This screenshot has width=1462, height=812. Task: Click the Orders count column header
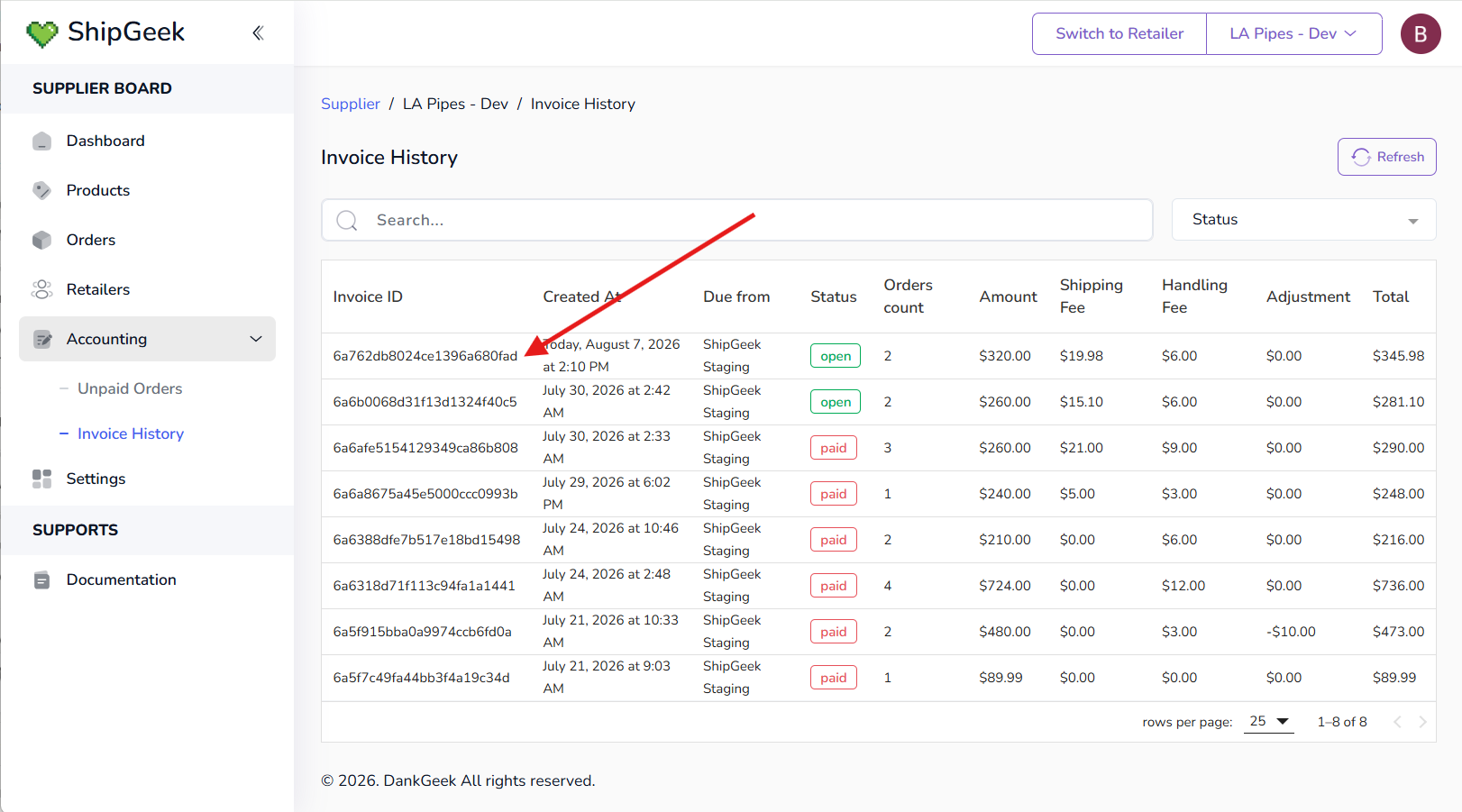pos(908,297)
